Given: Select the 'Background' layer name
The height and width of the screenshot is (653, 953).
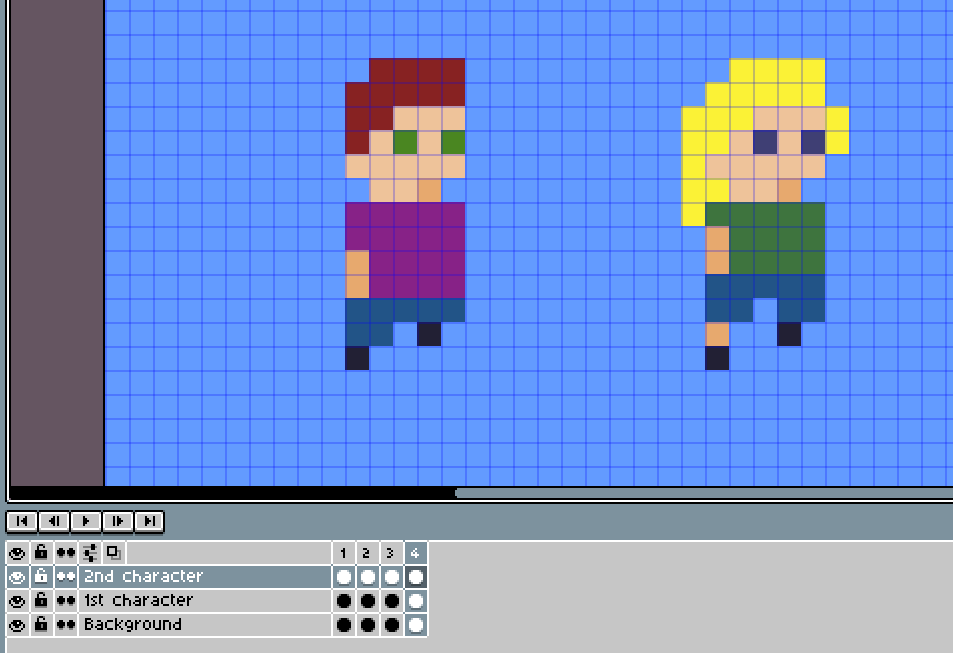Looking at the screenshot, I should (x=205, y=624).
